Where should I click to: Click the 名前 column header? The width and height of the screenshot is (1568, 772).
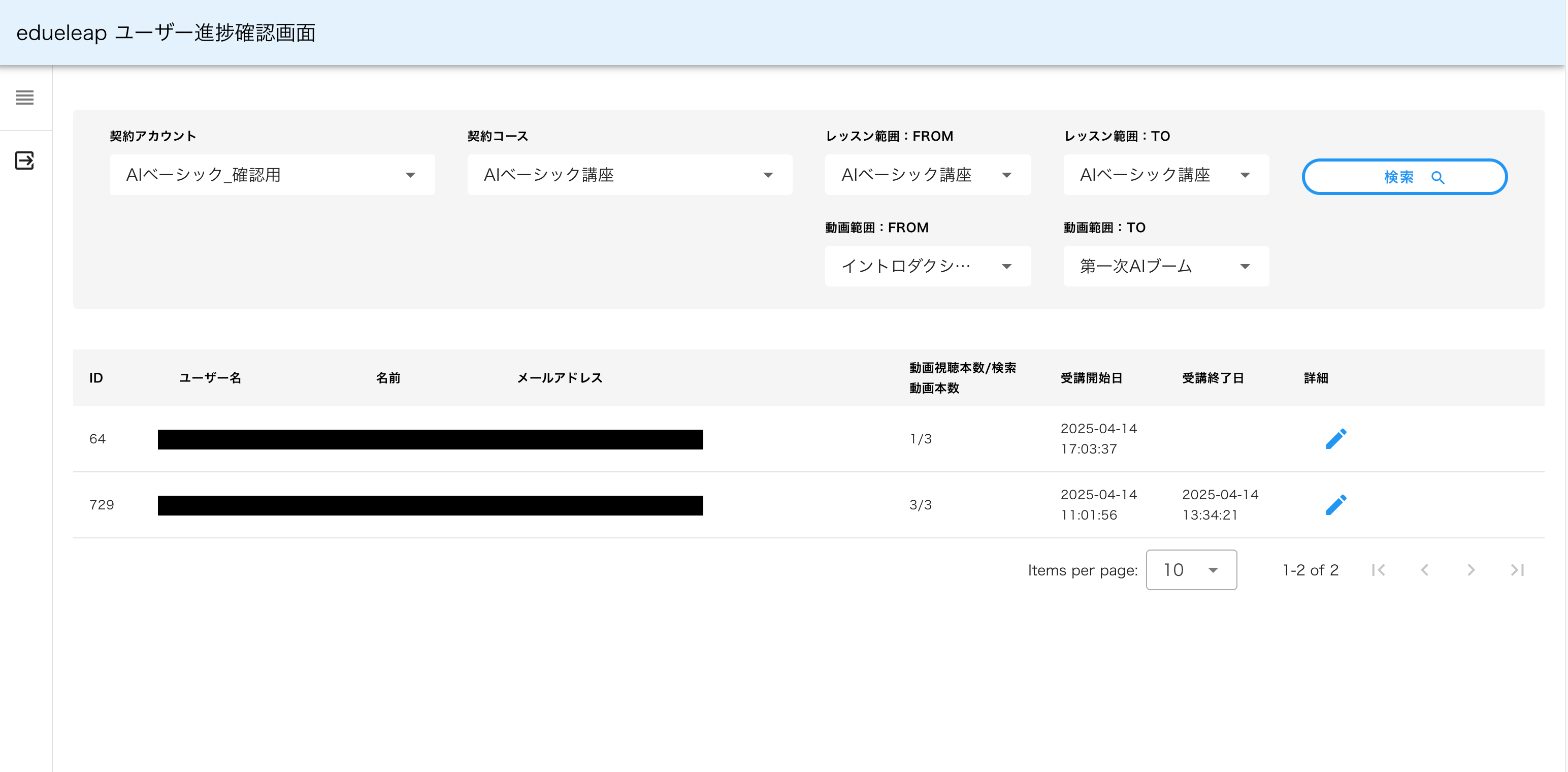click(x=388, y=378)
